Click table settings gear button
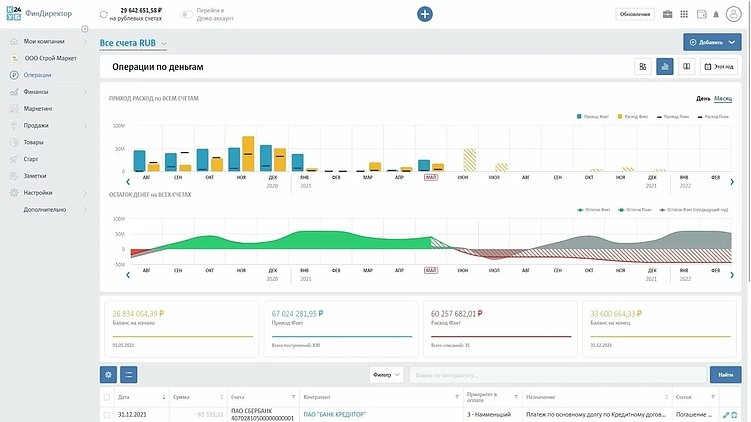This screenshot has height=422, width=751. tap(108, 375)
